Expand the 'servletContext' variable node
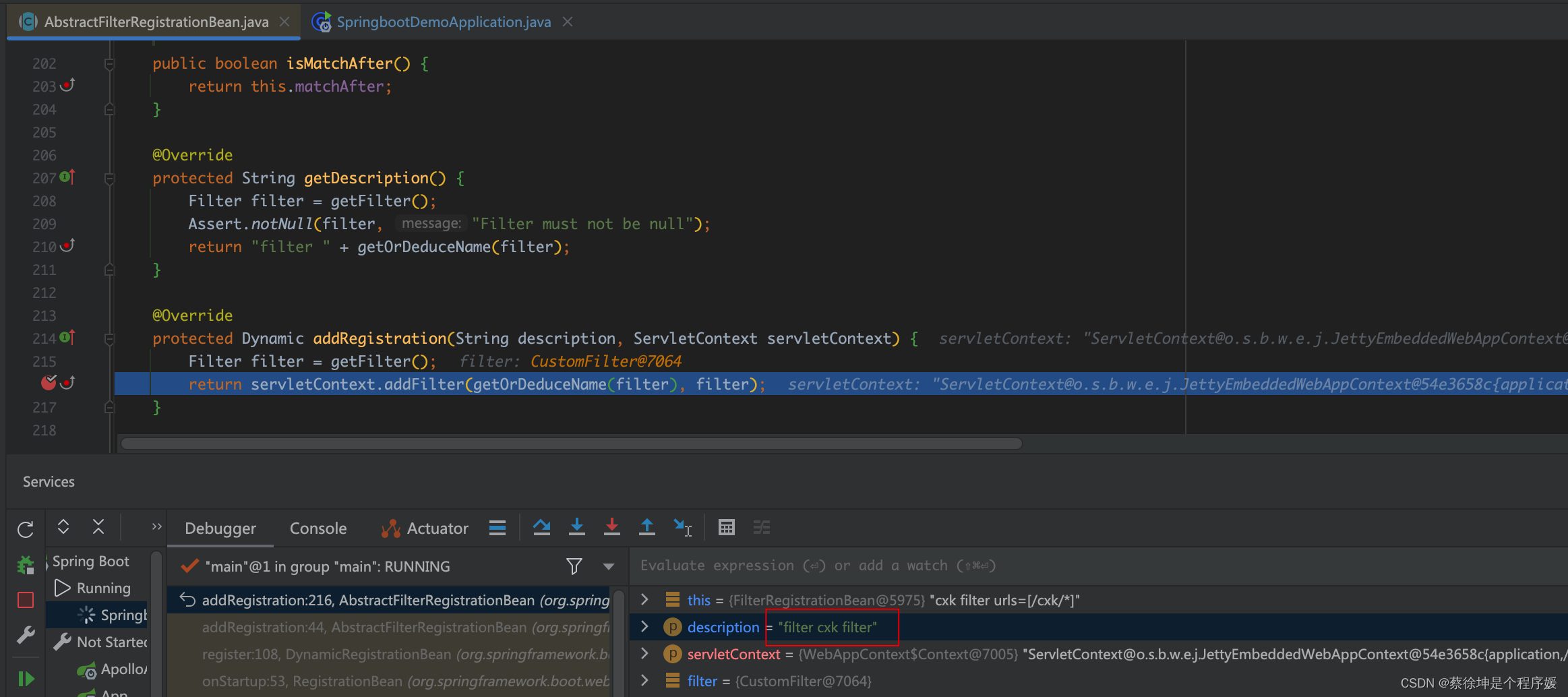1568x697 pixels. click(644, 654)
